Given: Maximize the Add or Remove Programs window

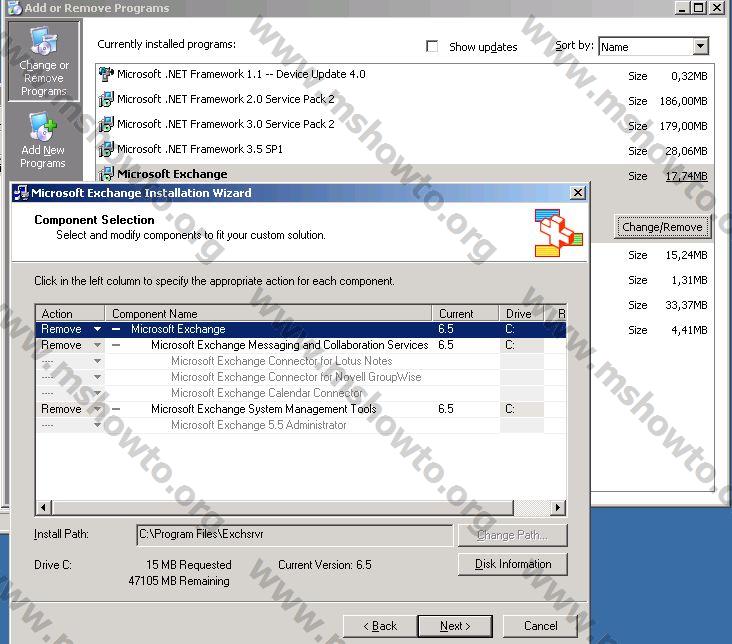Looking at the screenshot, I should 699,7.
